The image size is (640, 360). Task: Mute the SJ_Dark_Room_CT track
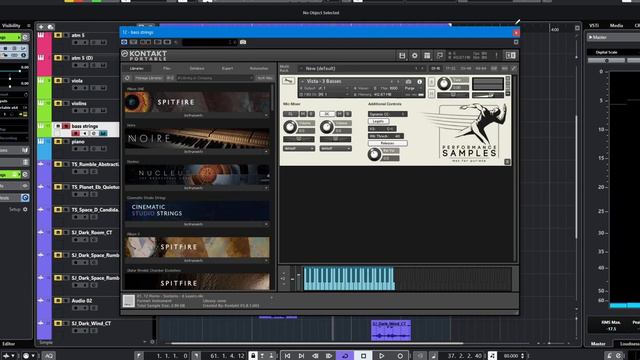tap(58, 233)
